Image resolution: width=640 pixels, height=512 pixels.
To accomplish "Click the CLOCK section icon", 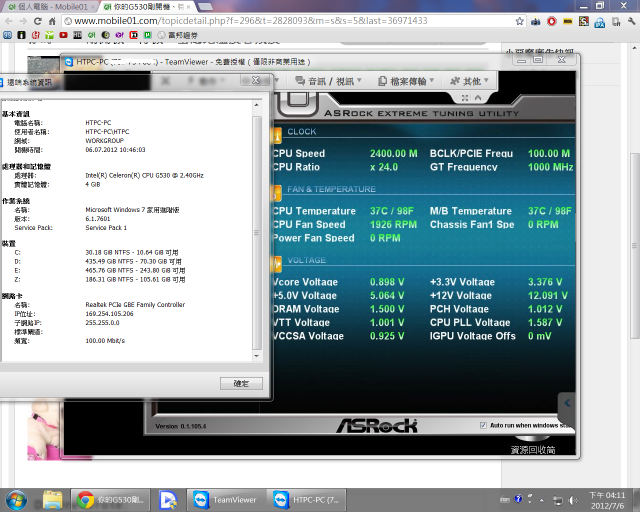I will coord(277,134).
